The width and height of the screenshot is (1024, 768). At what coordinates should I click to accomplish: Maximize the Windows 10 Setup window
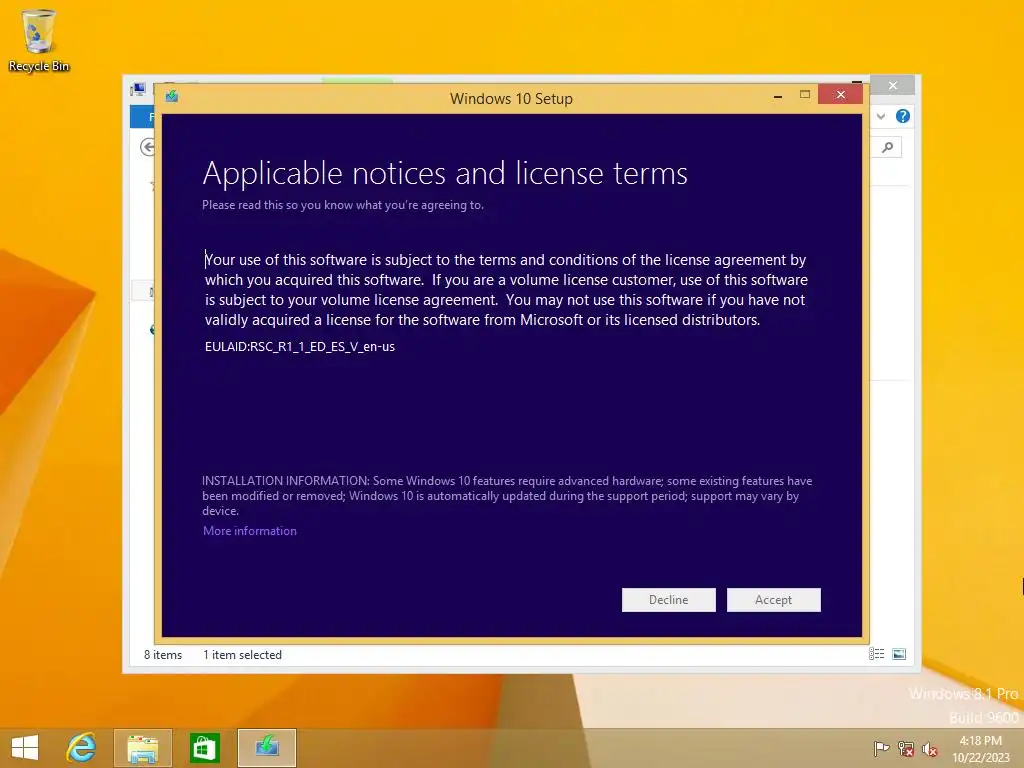805,95
